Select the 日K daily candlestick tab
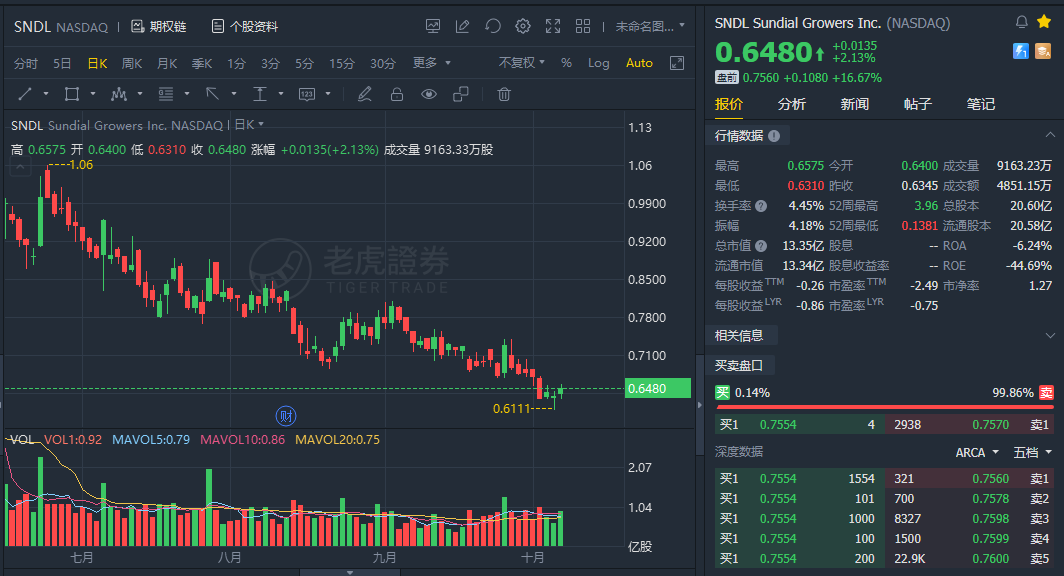Image resolution: width=1064 pixels, height=576 pixels. (x=97, y=63)
